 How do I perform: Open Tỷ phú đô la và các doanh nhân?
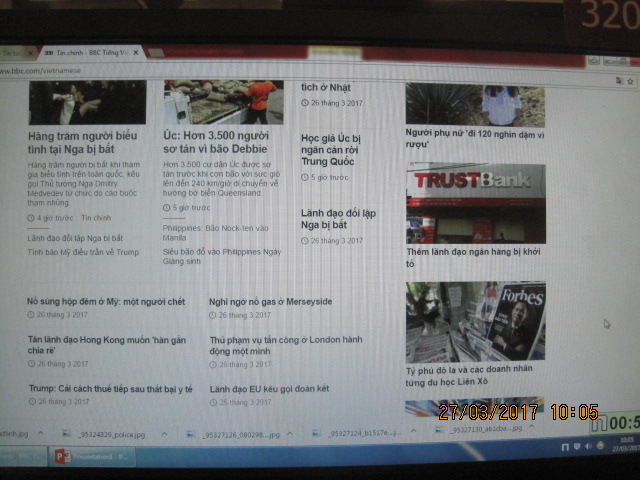coord(469,376)
